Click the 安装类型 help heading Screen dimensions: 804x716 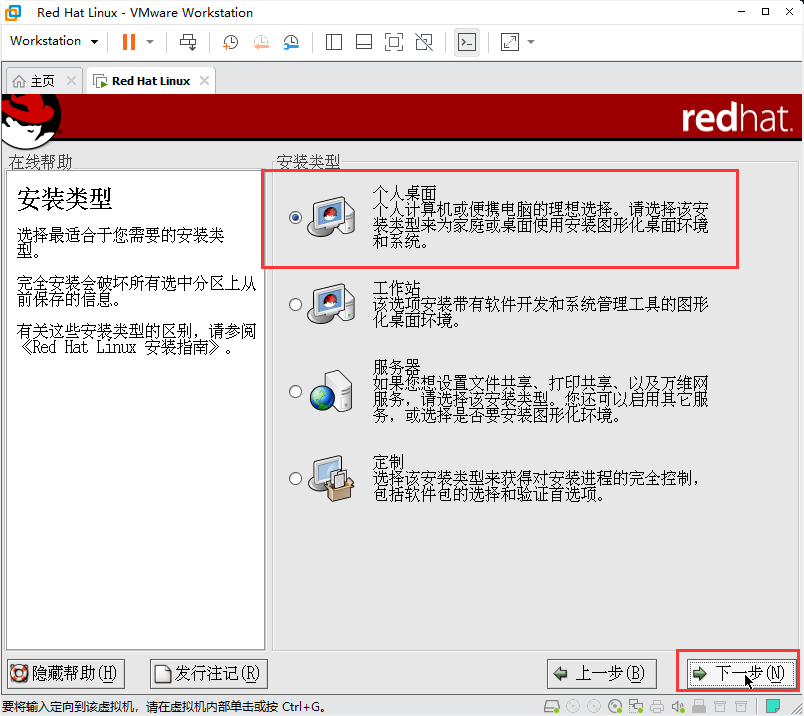[x=65, y=199]
